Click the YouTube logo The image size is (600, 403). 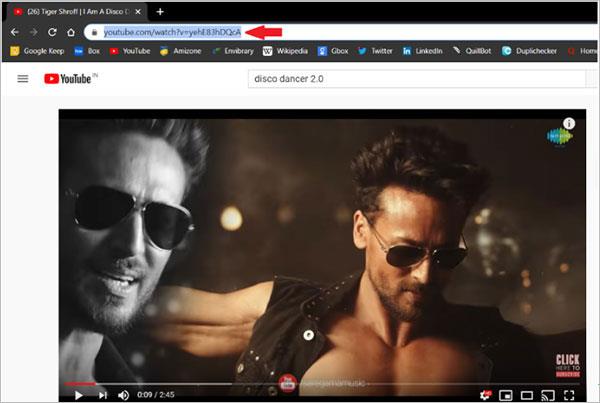coord(67,79)
